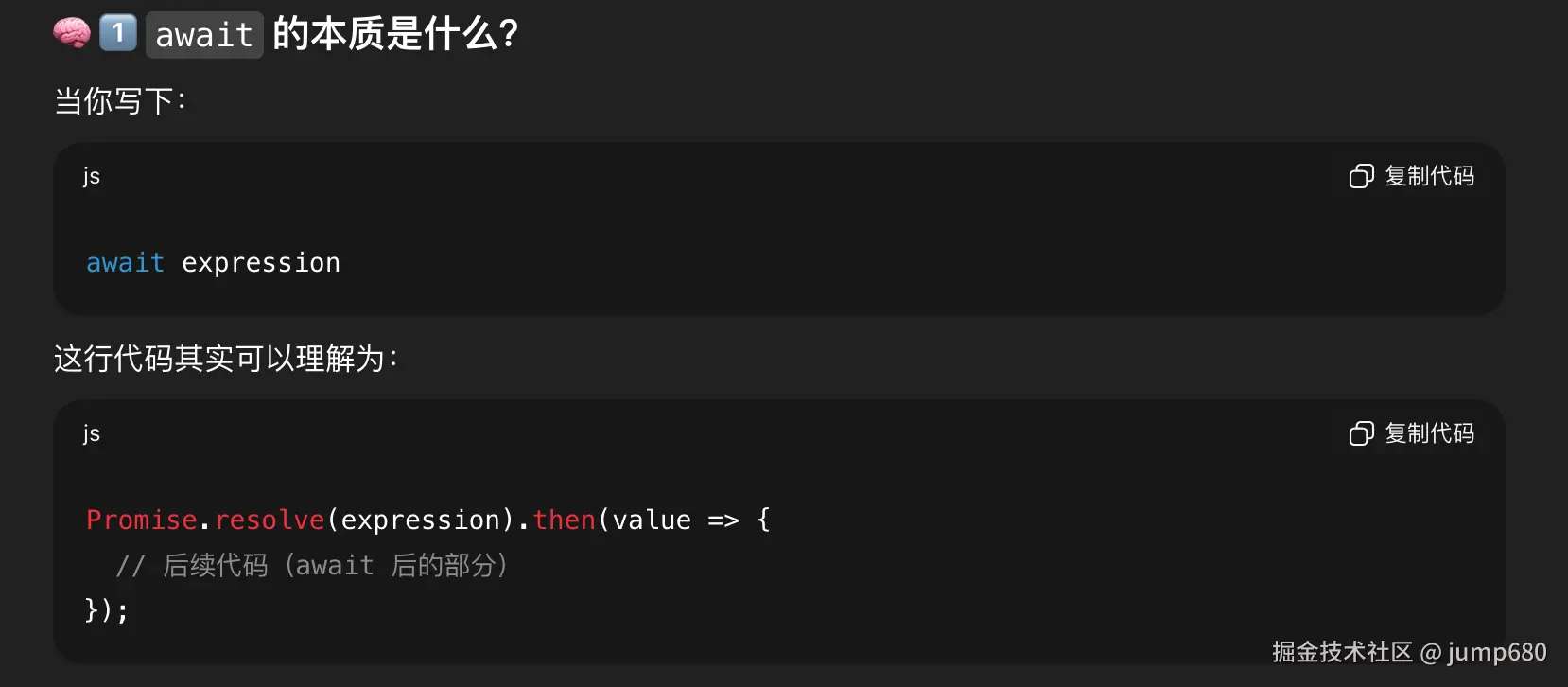Click the js language label of the first block
1568x687 pixels.
[92, 176]
